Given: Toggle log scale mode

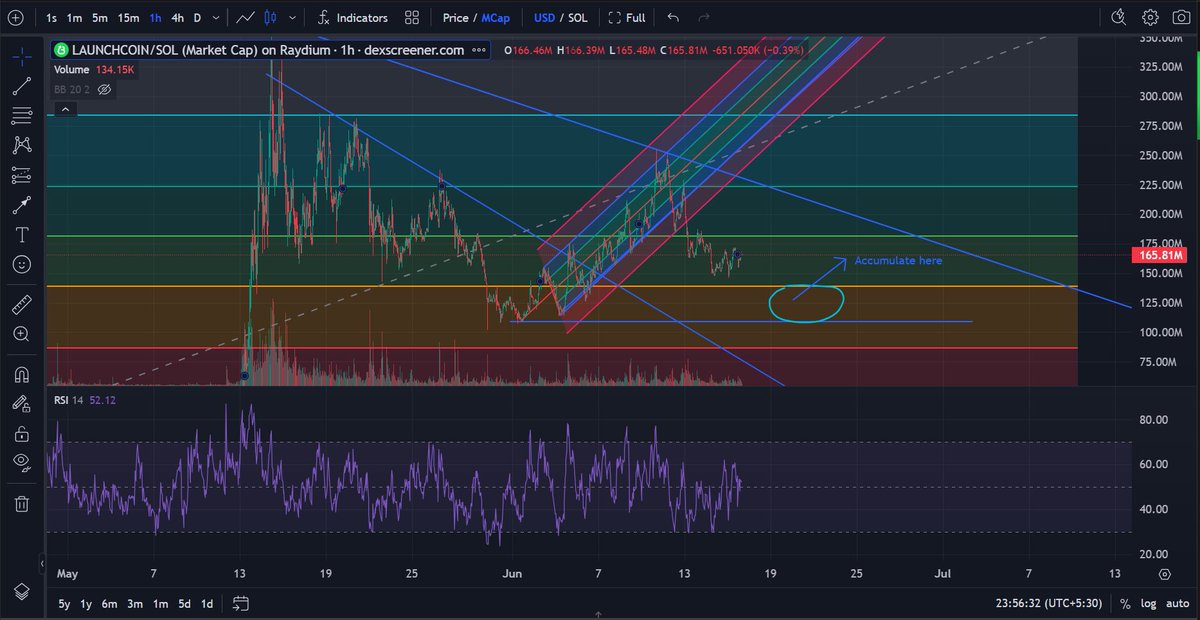Looking at the screenshot, I should tap(1148, 603).
